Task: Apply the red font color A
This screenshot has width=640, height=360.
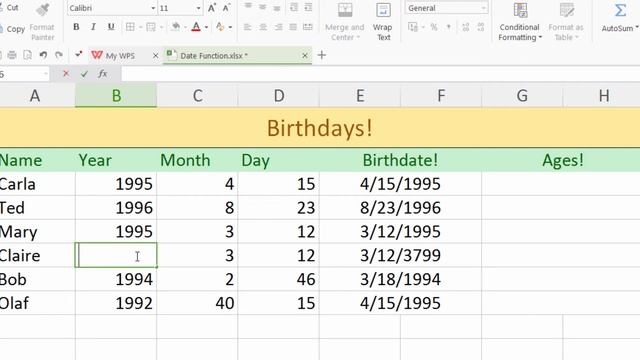Action: (x=196, y=27)
